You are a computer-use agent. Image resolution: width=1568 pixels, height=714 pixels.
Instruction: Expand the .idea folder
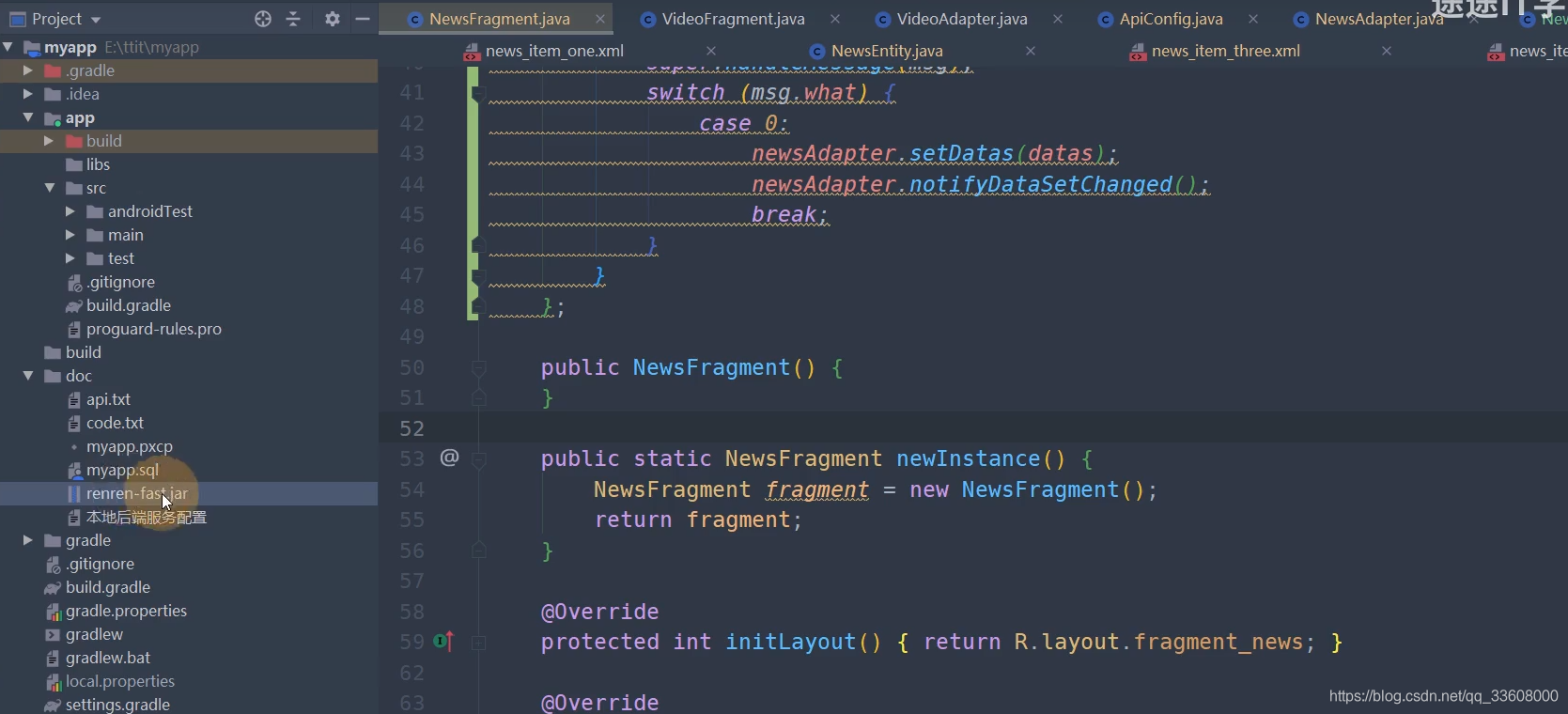pos(28,94)
